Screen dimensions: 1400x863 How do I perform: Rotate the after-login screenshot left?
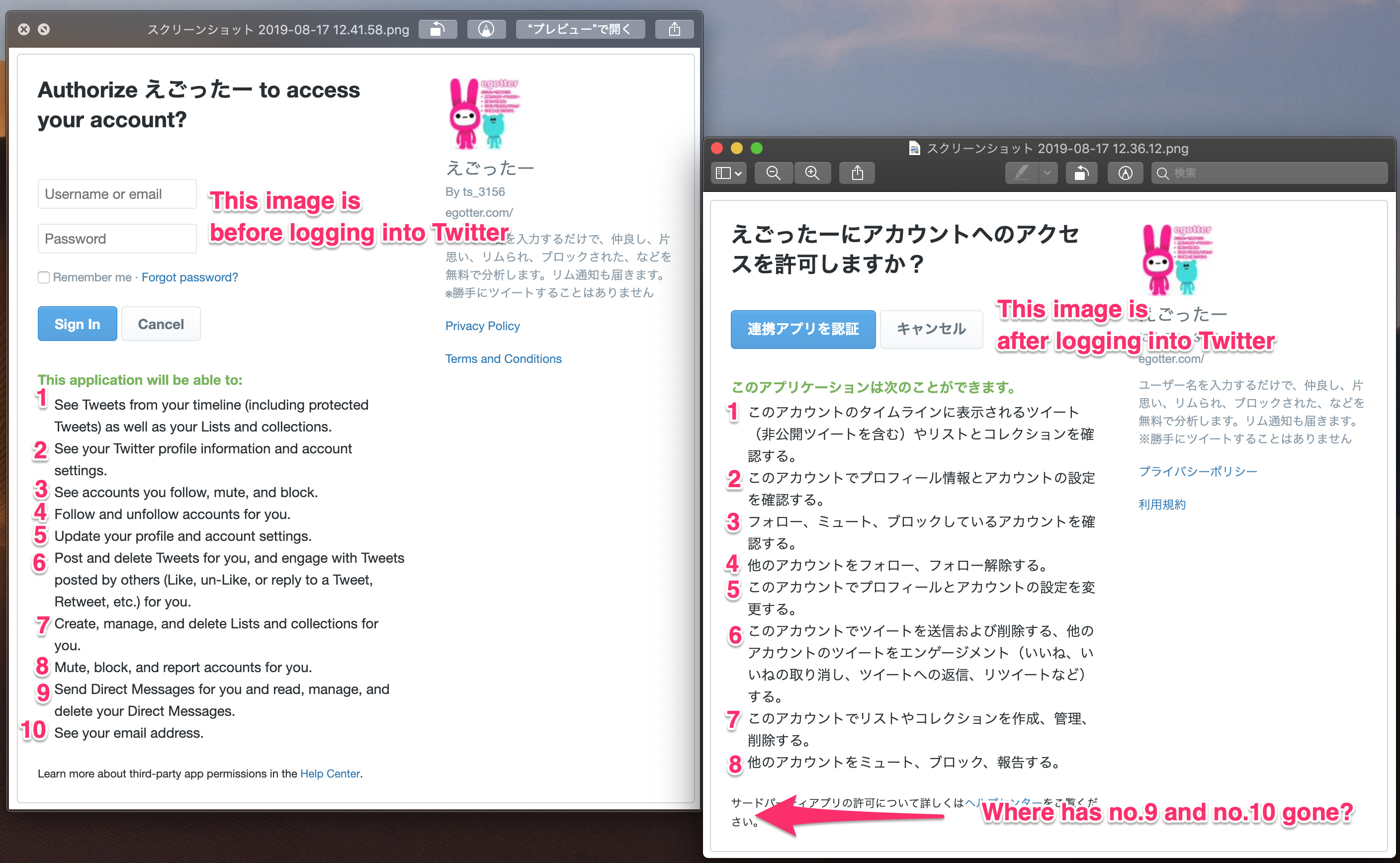click(1081, 173)
